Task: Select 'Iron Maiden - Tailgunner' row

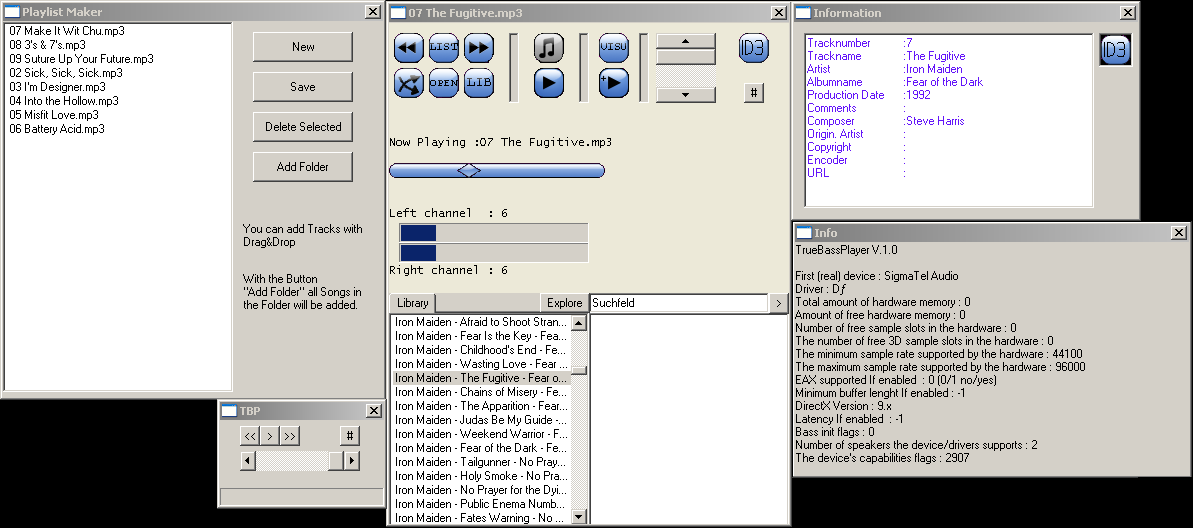Action: point(481,462)
